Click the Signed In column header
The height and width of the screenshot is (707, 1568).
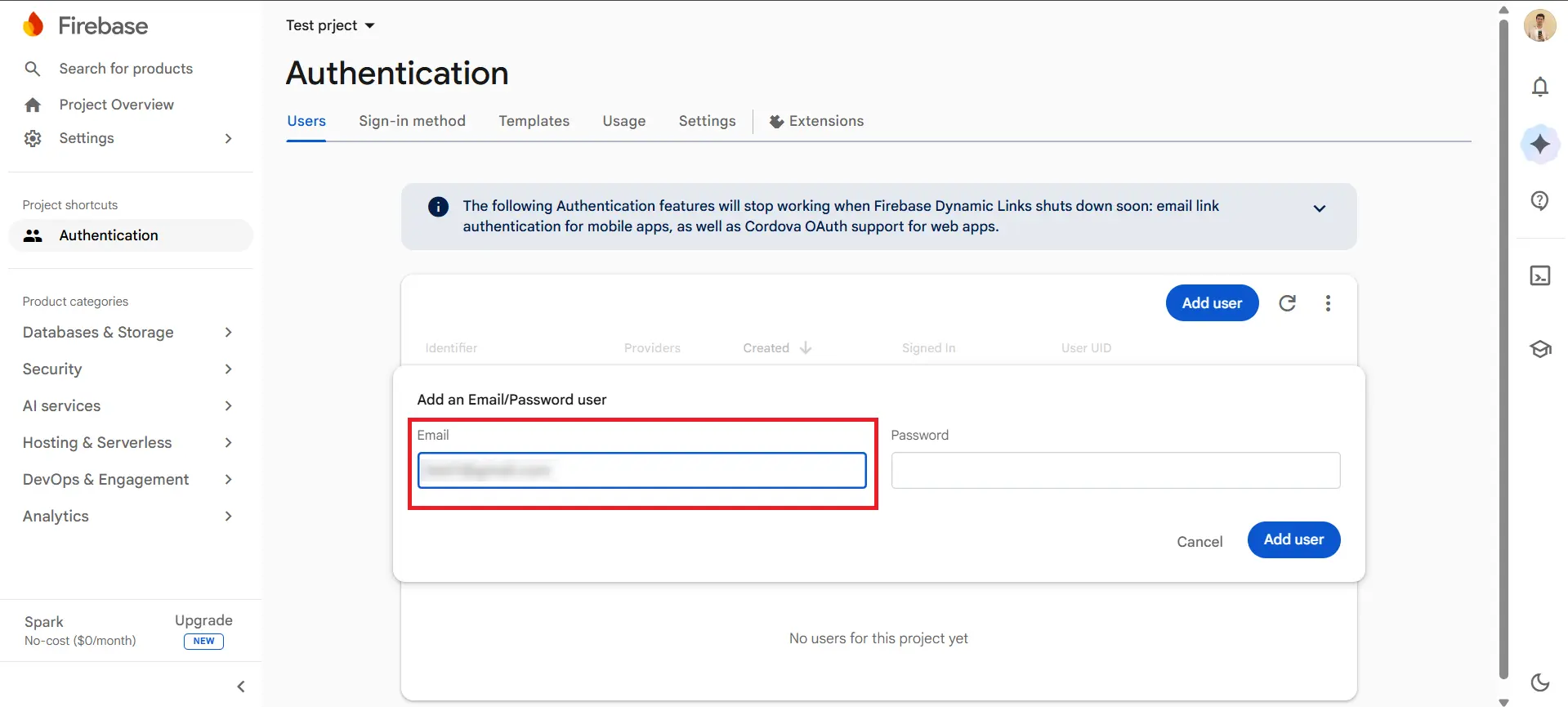click(928, 348)
